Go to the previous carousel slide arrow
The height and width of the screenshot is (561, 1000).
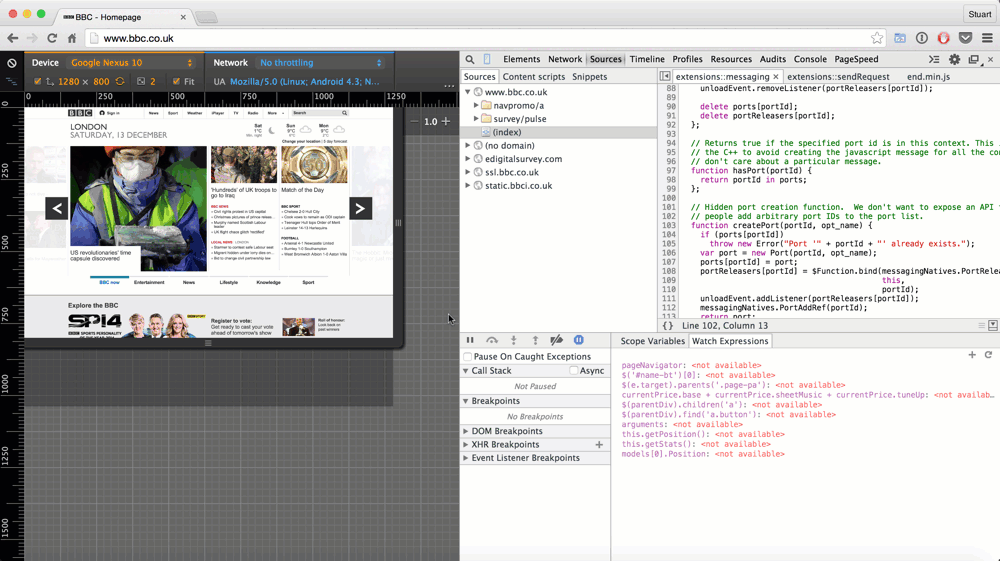pos(57,208)
